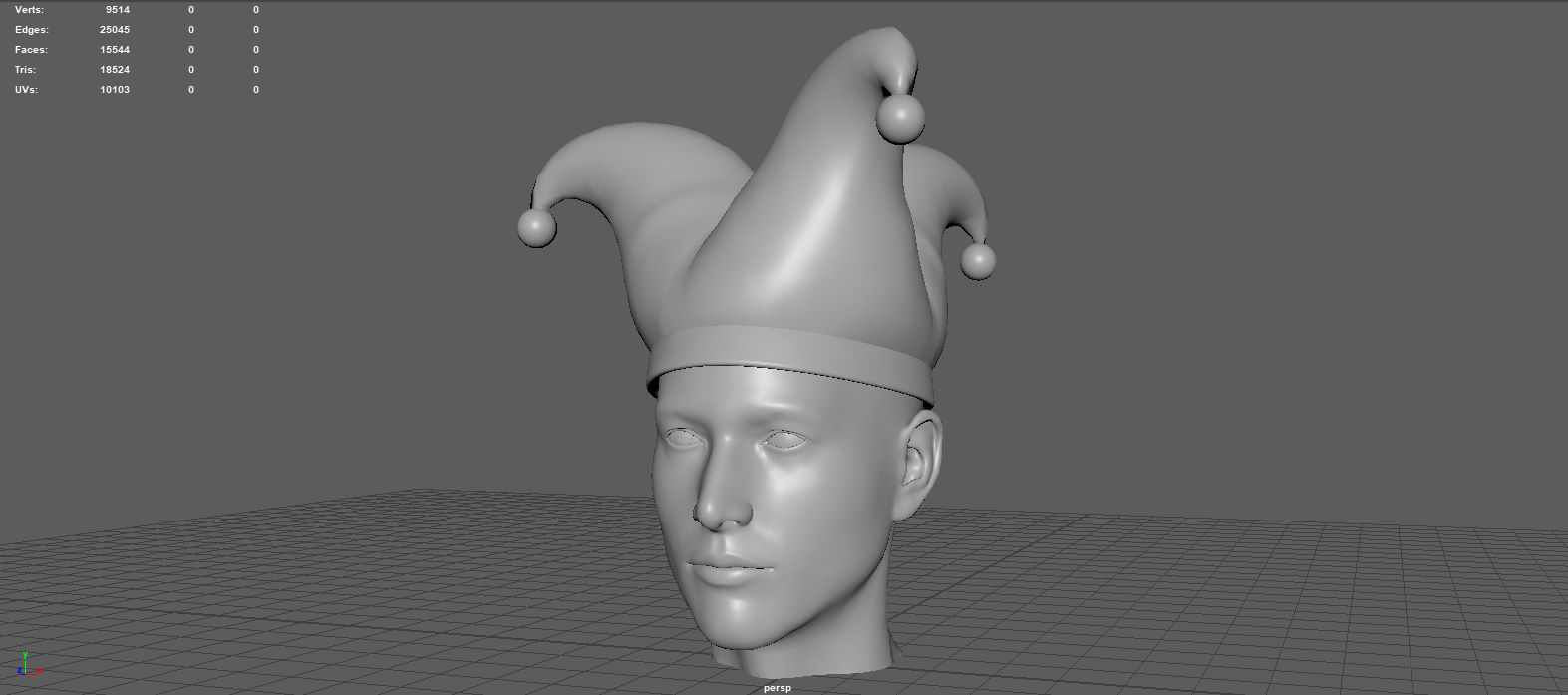Click the Faces: label in poly count
The image size is (1568, 695).
tap(31, 49)
